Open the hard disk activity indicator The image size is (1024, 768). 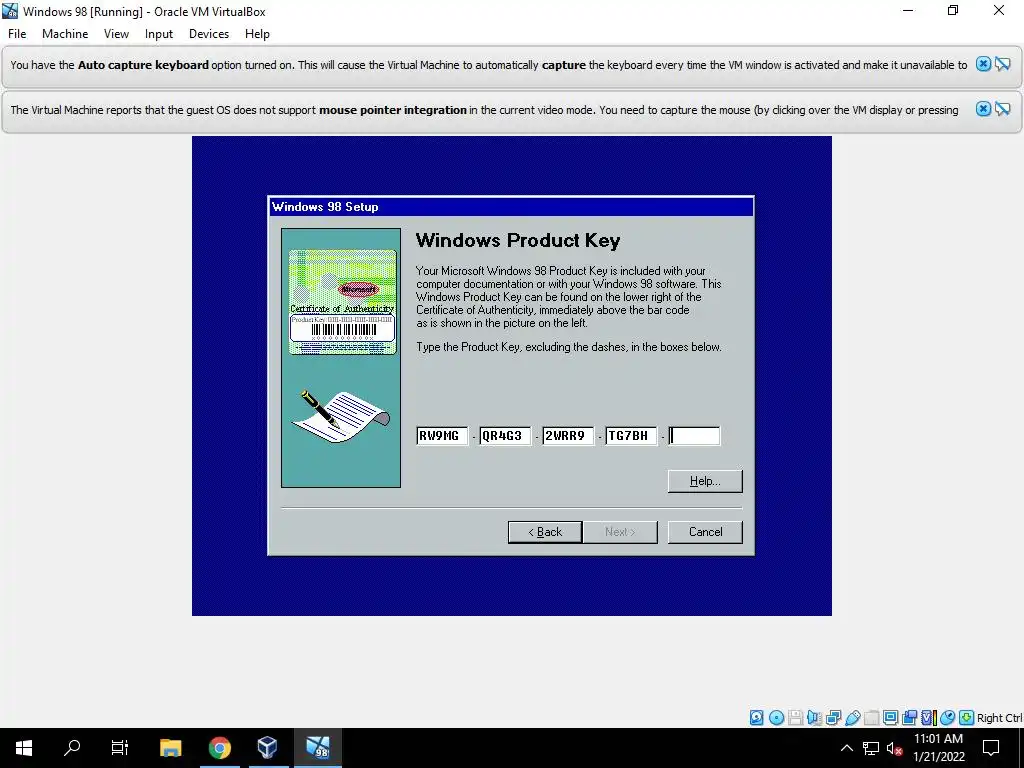click(x=756, y=718)
